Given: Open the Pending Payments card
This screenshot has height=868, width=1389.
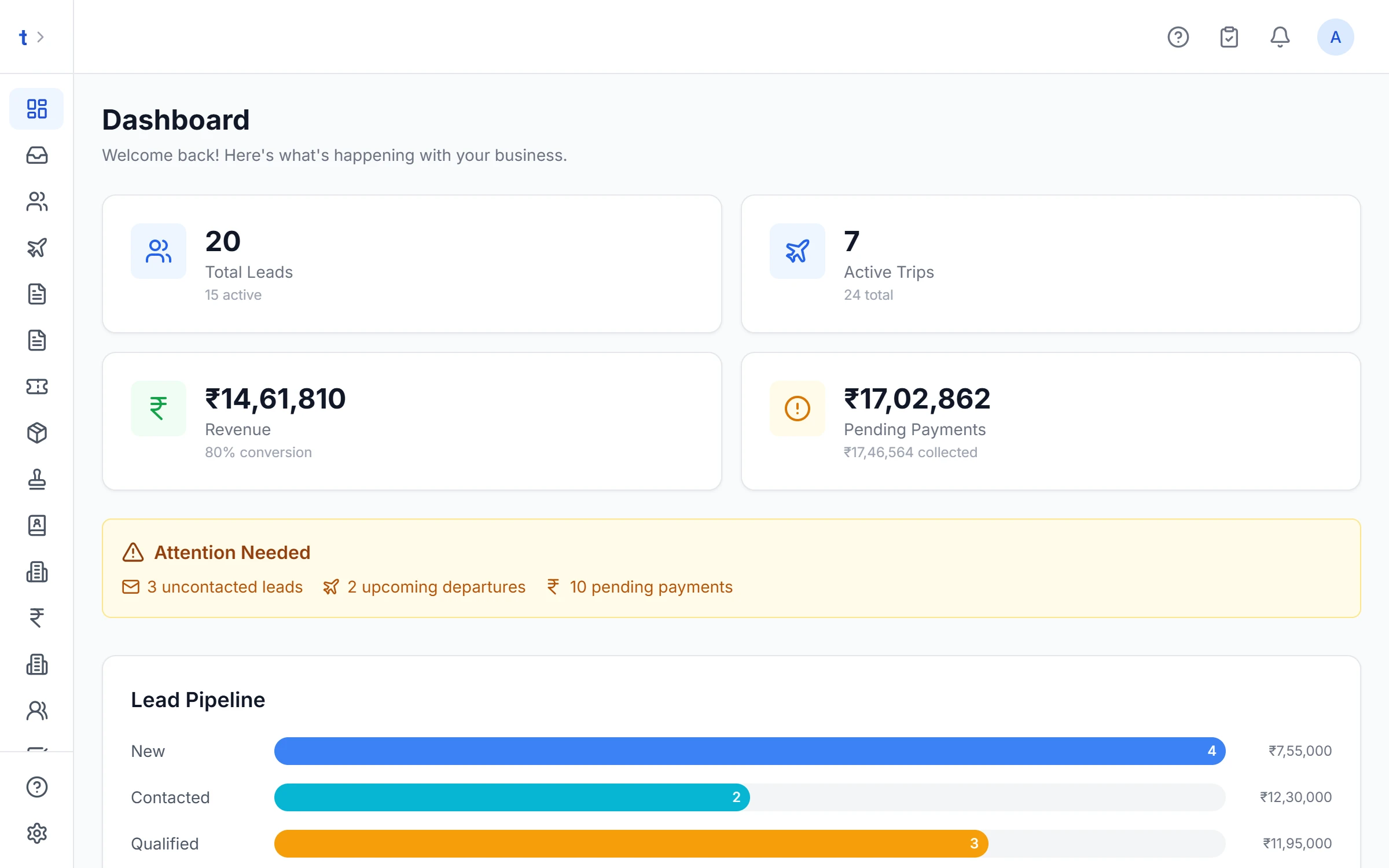Looking at the screenshot, I should pyautogui.click(x=1051, y=421).
